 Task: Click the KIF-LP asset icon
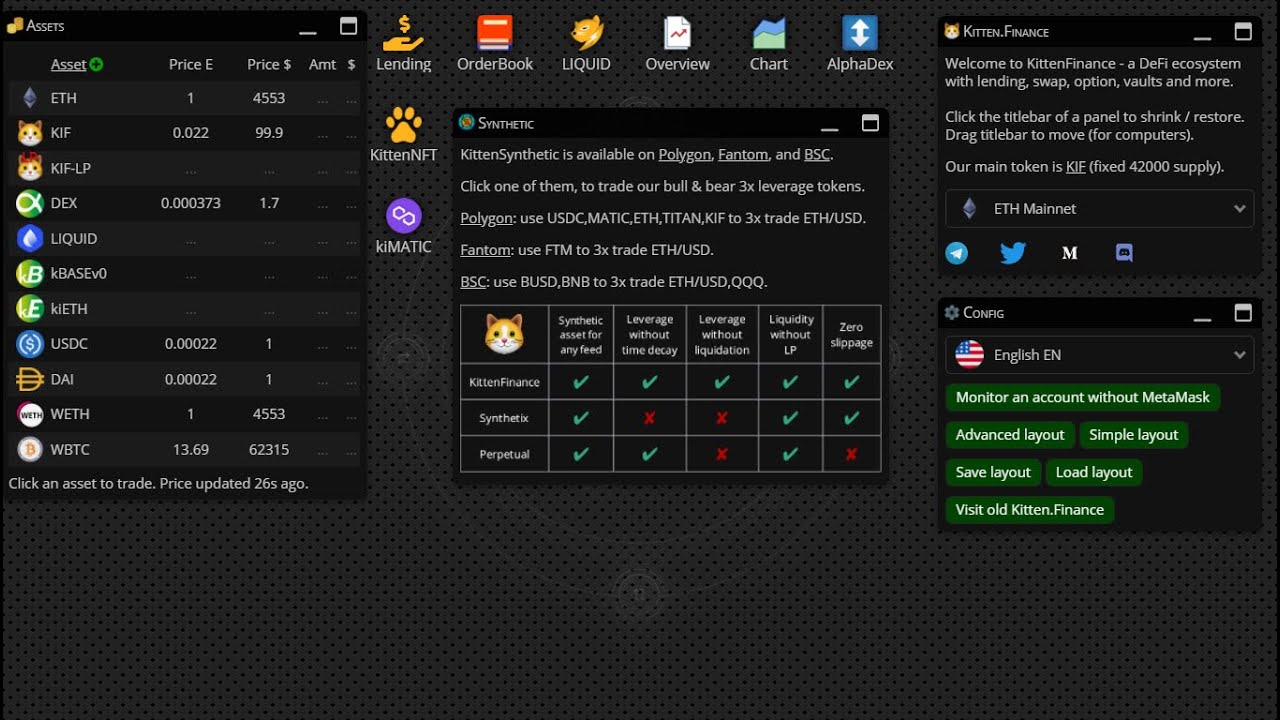tap(30, 168)
